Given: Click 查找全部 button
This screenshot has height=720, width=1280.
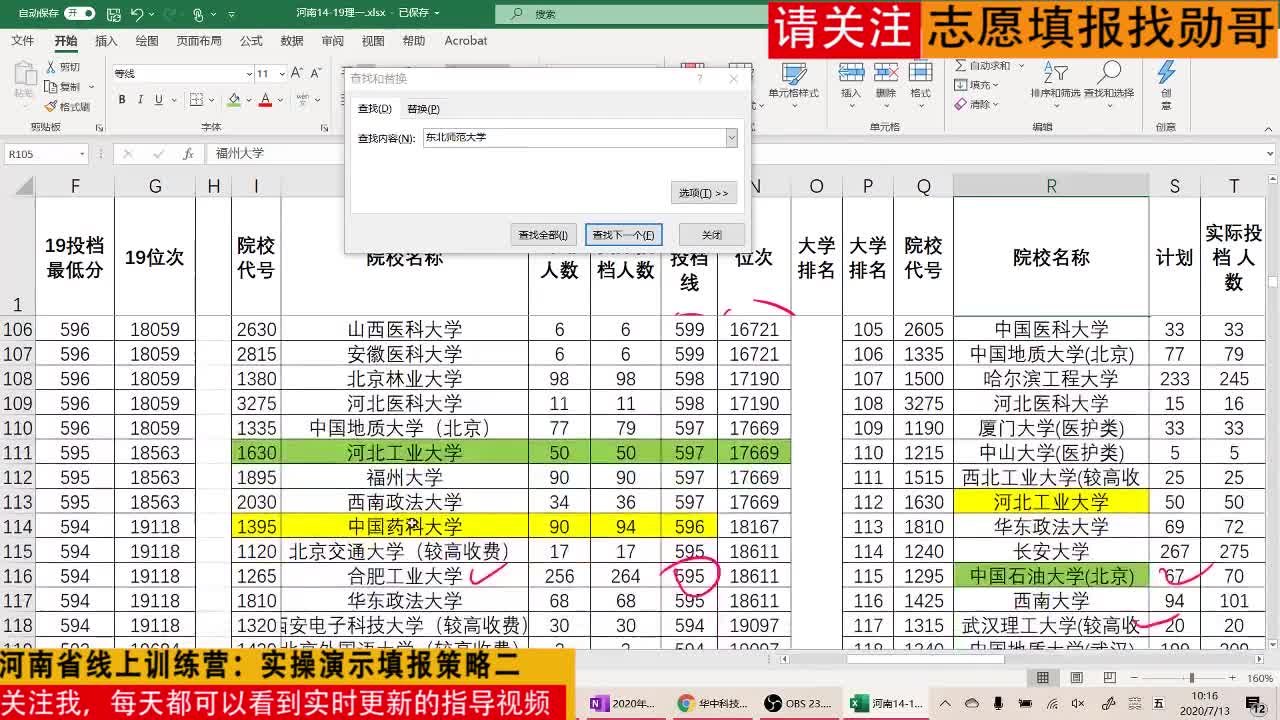Looking at the screenshot, I should pos(543,235).
